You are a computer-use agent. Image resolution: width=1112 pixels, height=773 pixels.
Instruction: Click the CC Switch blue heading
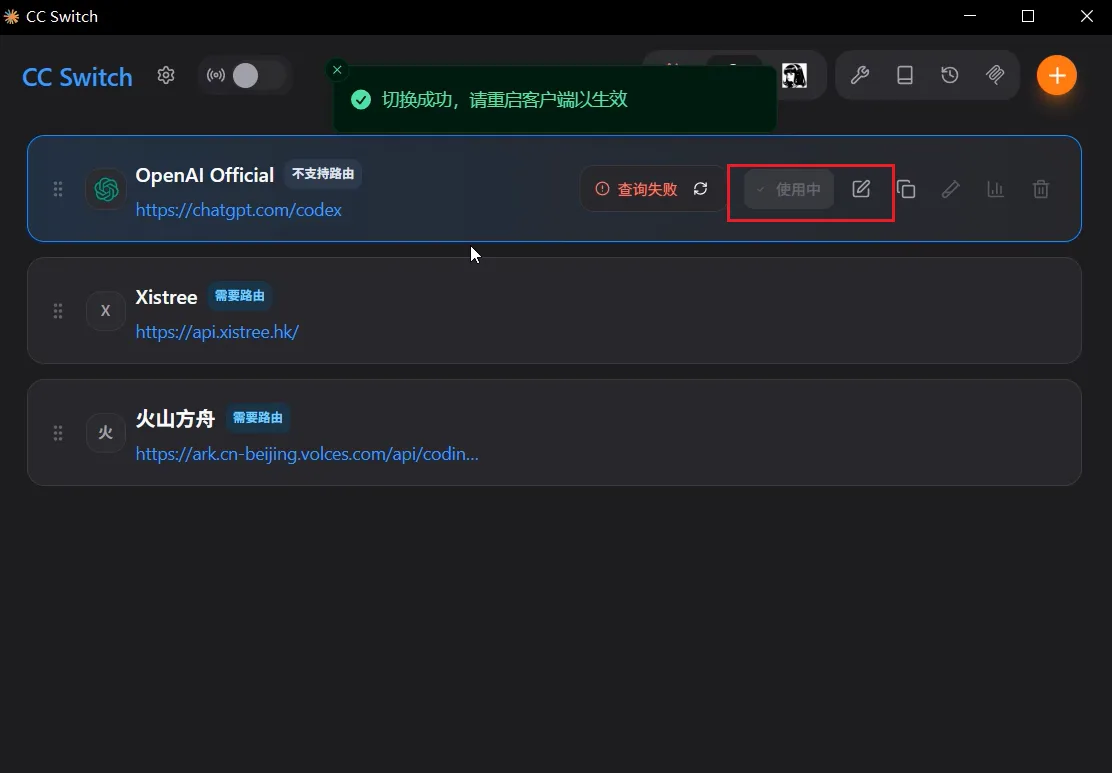coord(77,77)
